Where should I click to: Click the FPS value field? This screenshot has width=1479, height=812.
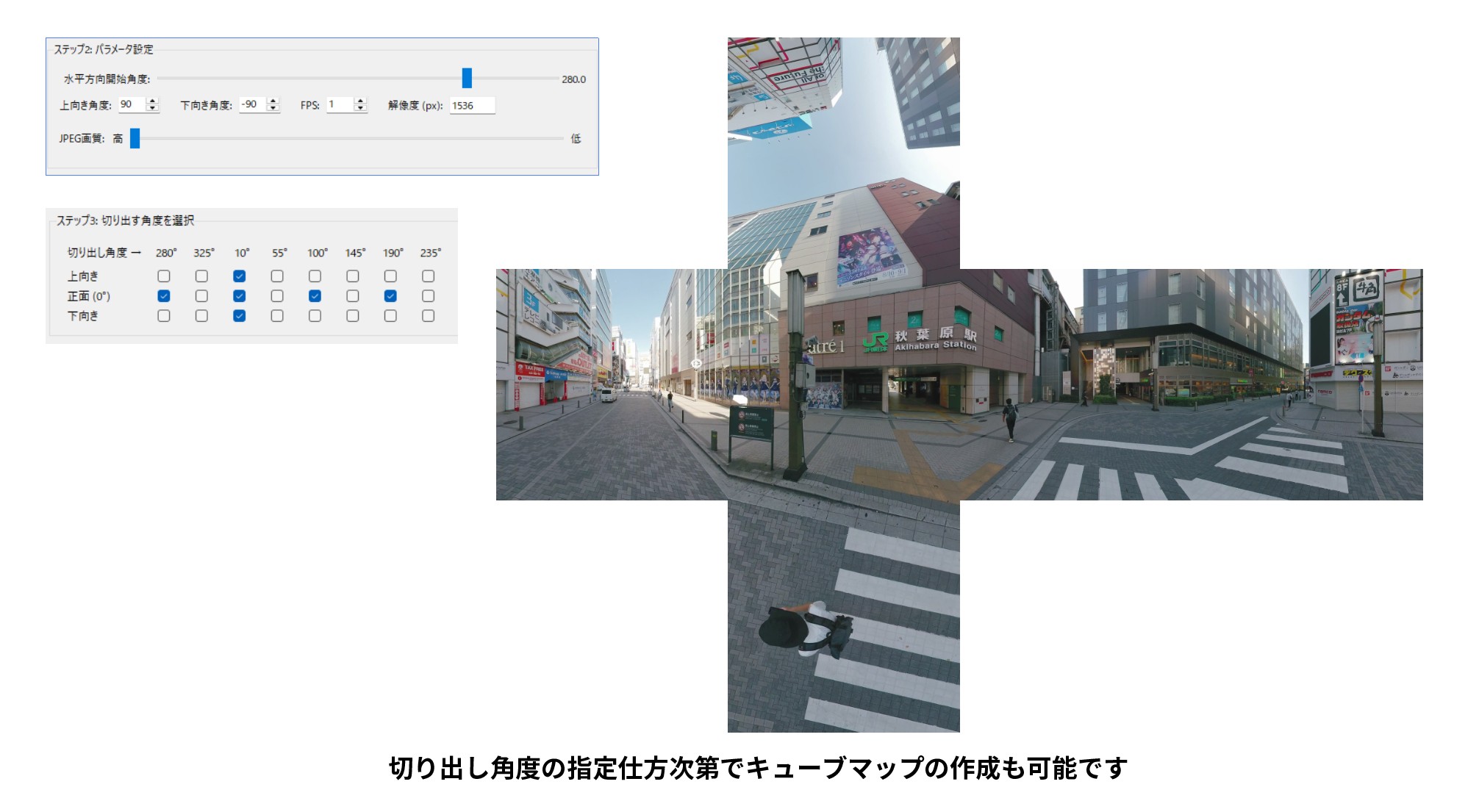coord(340,104)
